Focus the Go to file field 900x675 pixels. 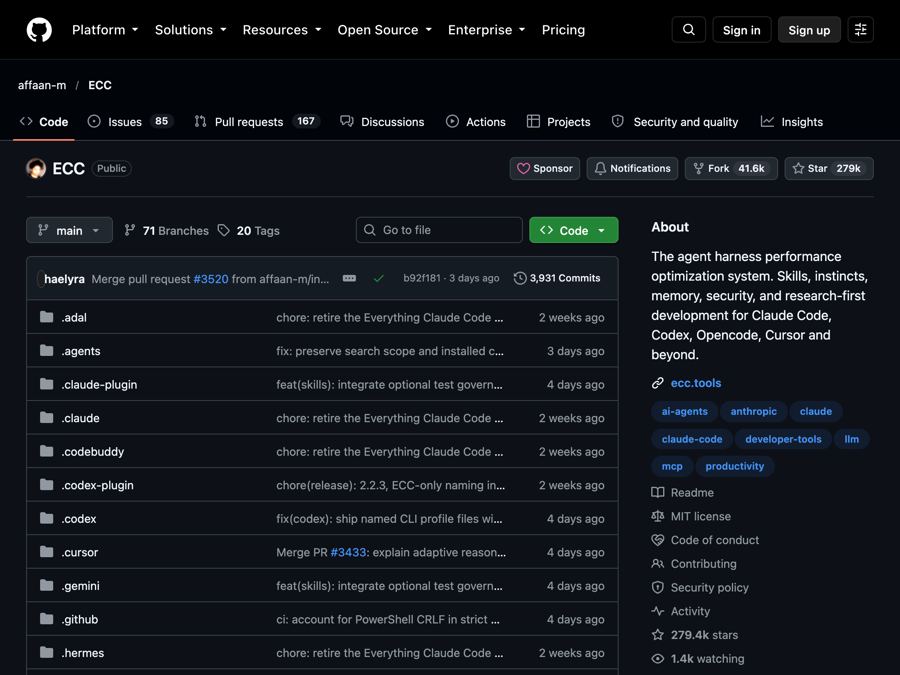(x=439, y=230)
